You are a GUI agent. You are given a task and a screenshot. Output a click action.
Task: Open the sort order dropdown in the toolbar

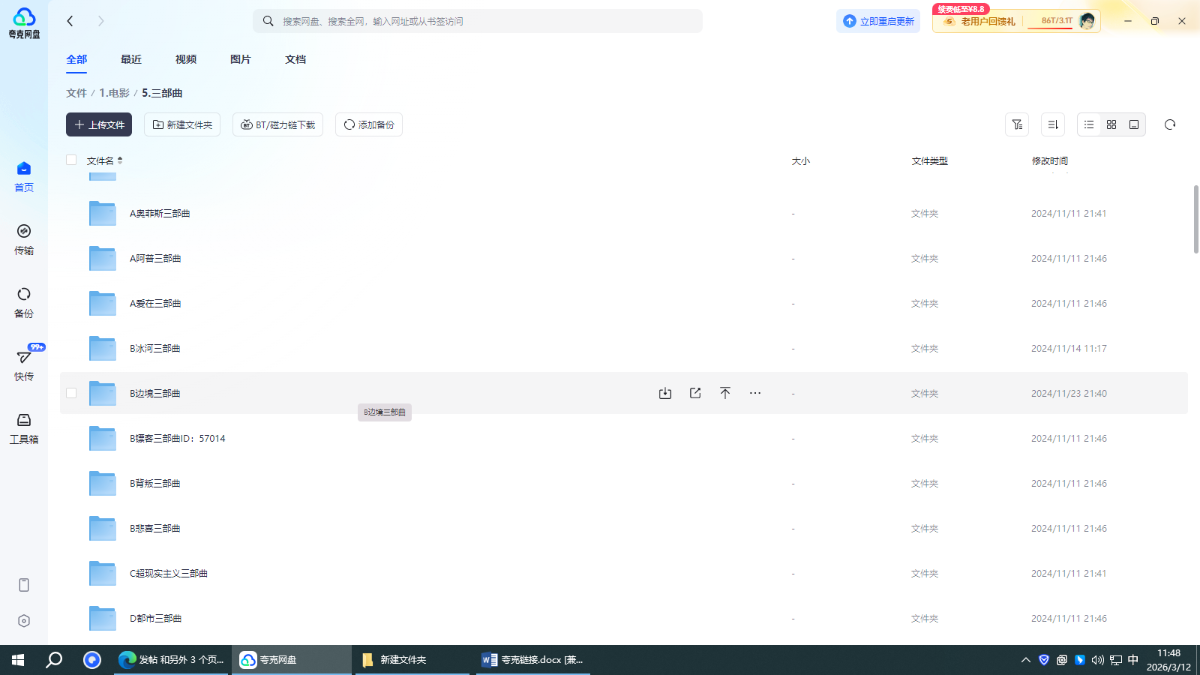coord(1052,125)
